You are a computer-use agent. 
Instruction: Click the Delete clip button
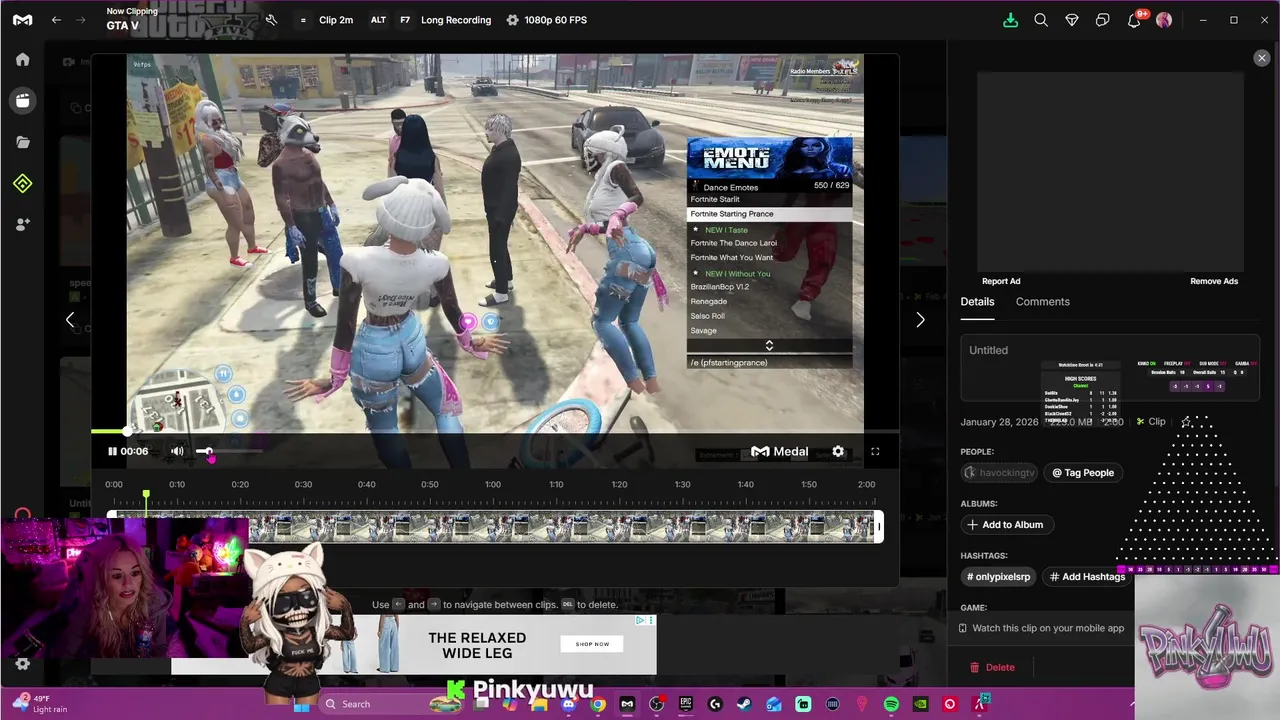992,667
